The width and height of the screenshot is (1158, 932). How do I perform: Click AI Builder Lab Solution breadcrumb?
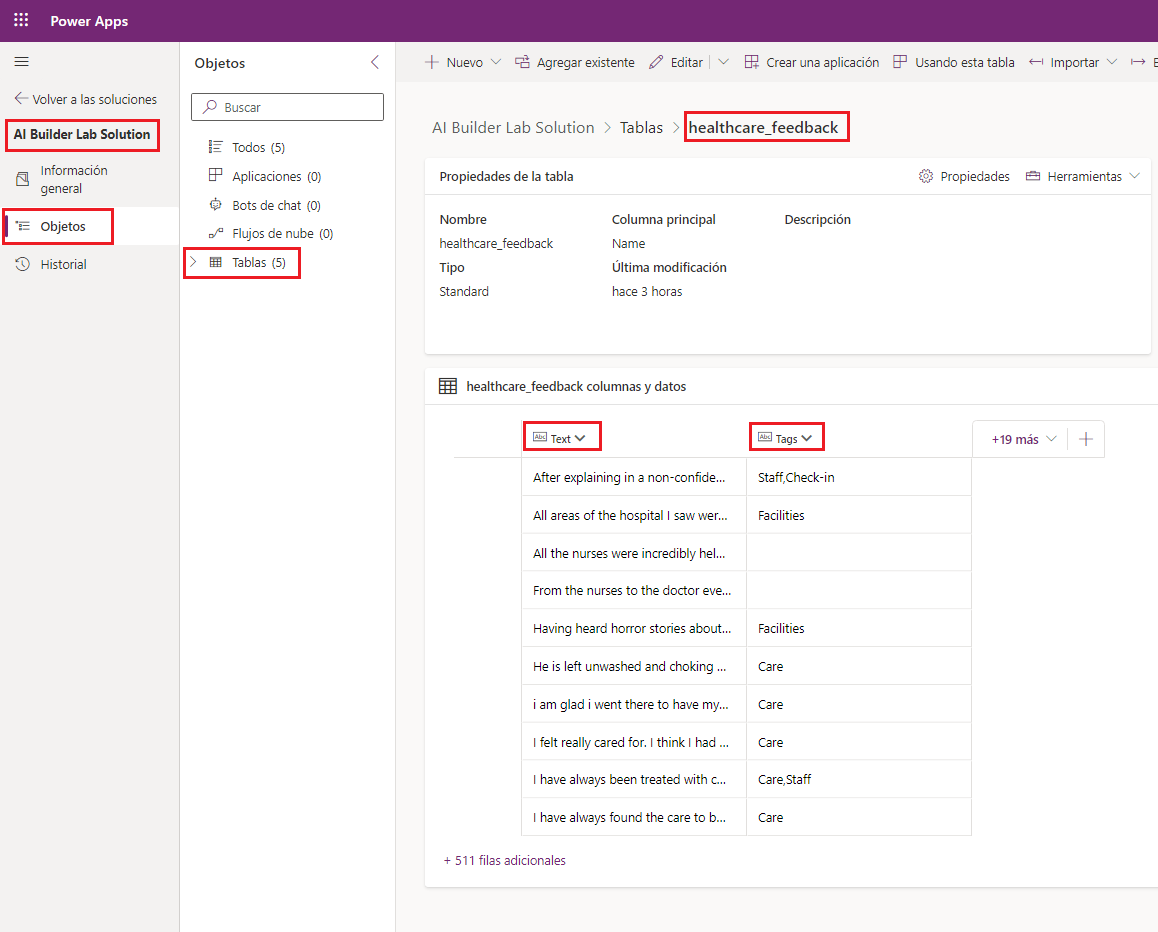pos(513,128)
